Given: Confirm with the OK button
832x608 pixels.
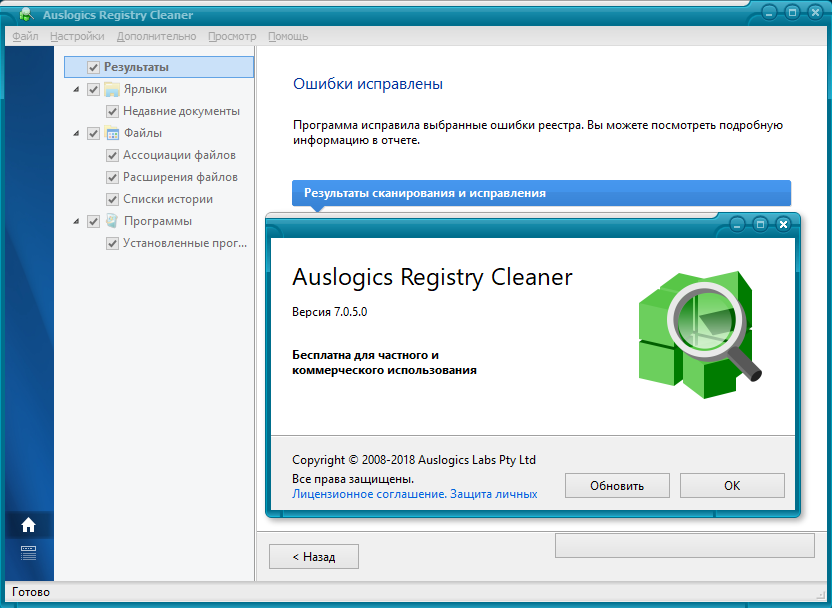Looking at the screenshot, I should [x=732, y=485].
